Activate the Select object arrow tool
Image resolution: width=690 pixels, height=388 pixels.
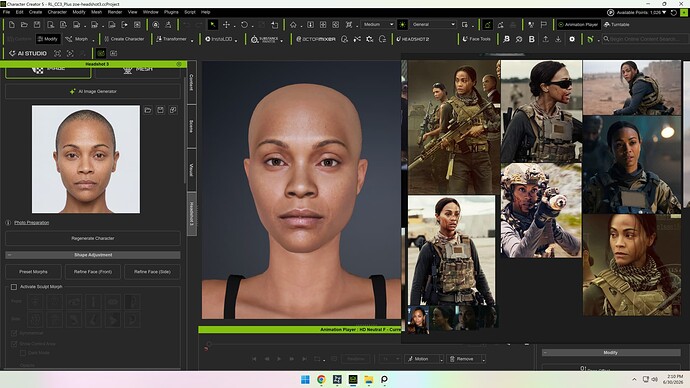tap(213, 25)
